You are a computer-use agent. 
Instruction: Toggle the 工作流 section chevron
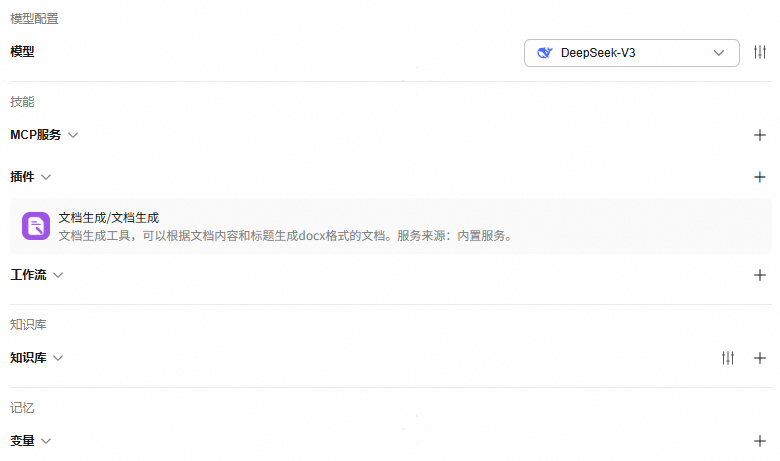58,275
